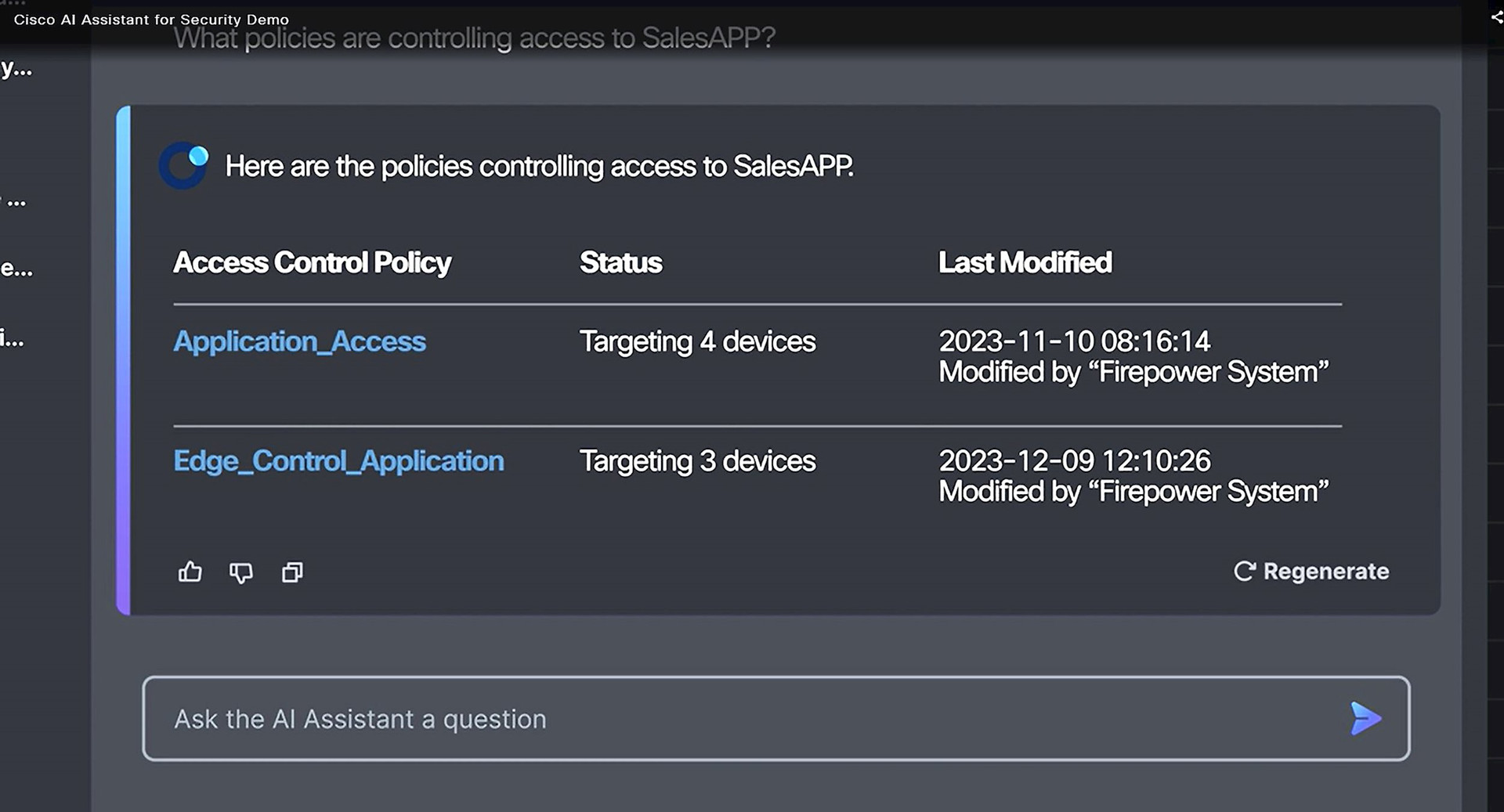Image resolution: width=1504 pixels, height=812 pixels.
Task: Click the share icon at top right
Action: tap(1496, 17)
